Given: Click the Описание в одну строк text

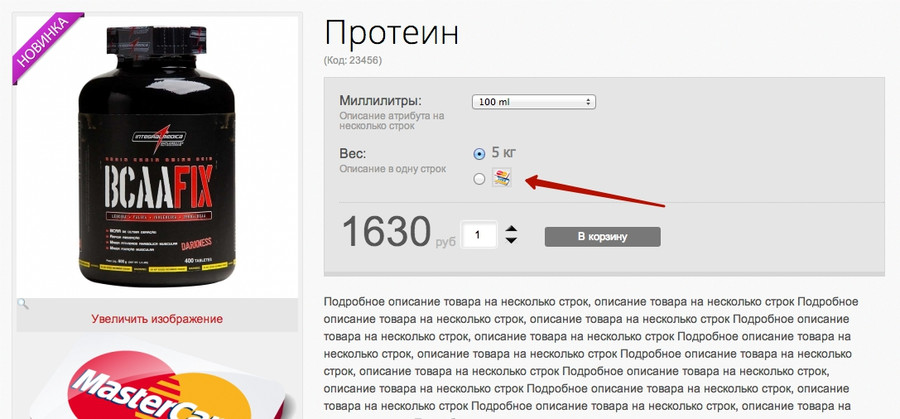Looking at the screenshot, I should (393, 169).
